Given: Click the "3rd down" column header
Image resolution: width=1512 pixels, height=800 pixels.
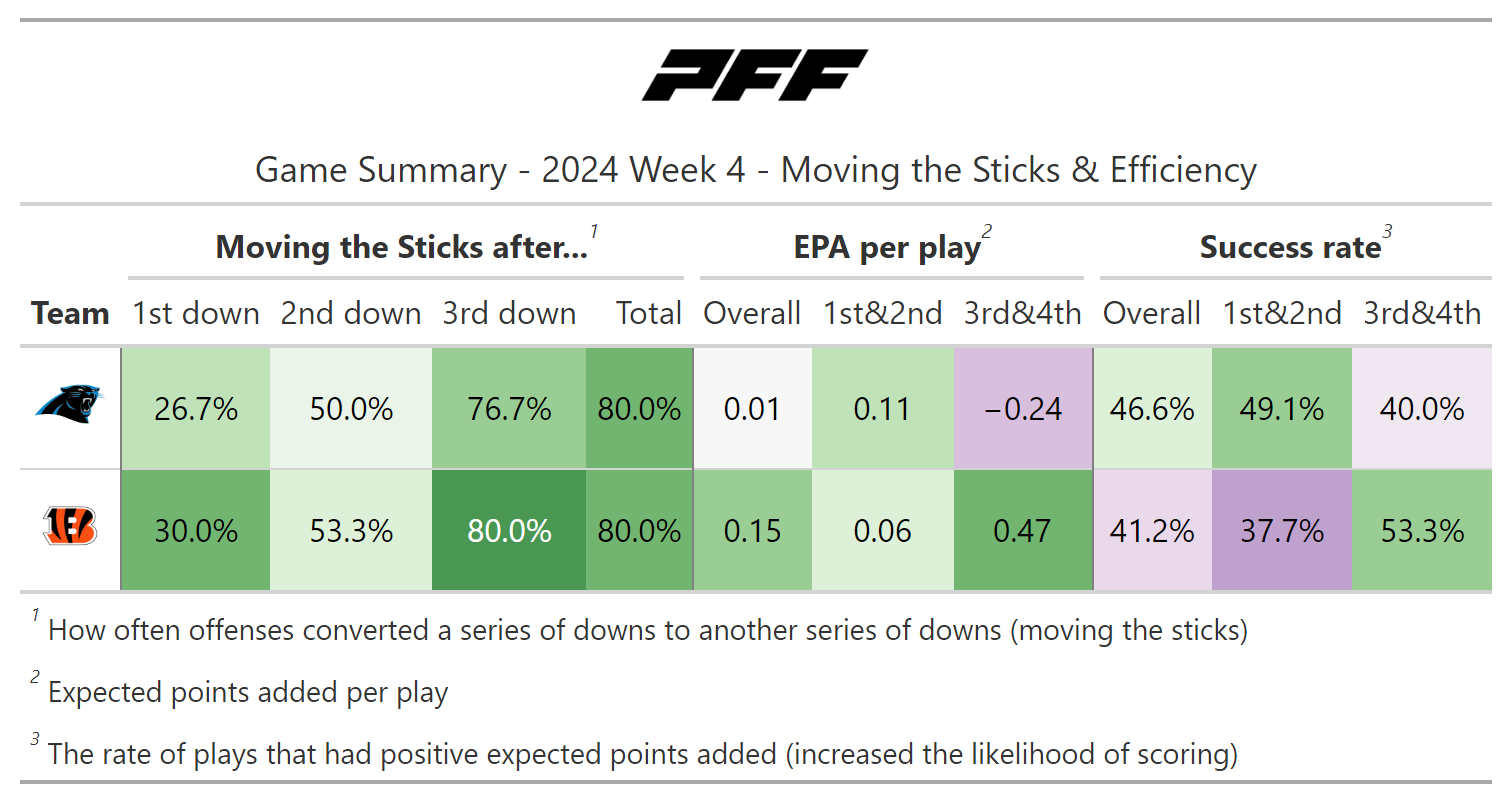Looking at the screenshot, I should coord(510,313).
